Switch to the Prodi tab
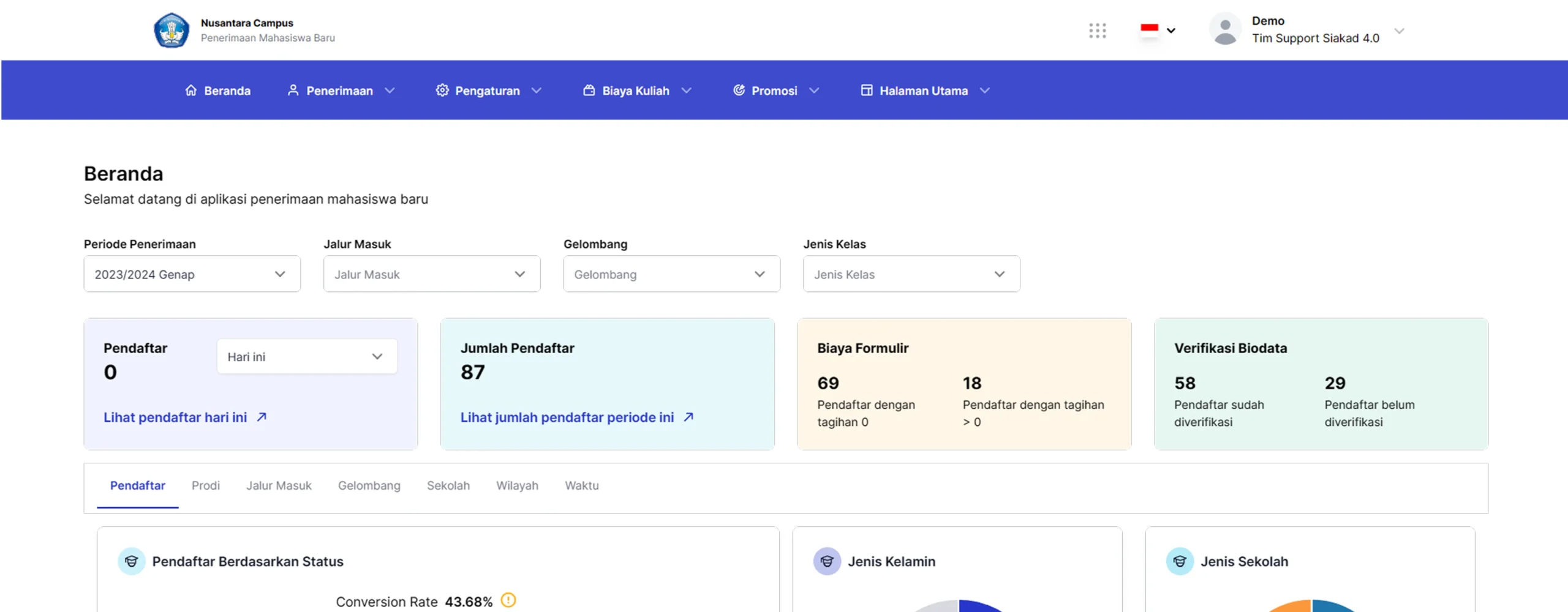The height and width of the screenshot is (612, 1568). pyautogui.click(x=205, y=485)
